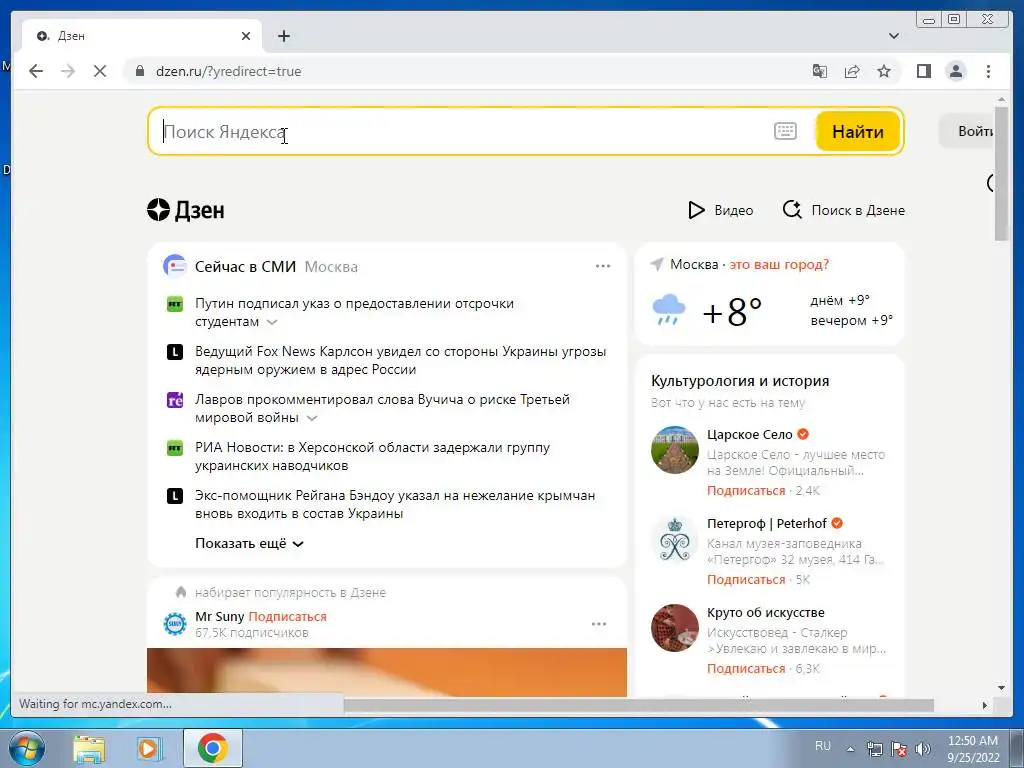This screenshot has width=1024, height=768.
Task: Open three-dot menu of Mr Suny post
Action: (599, 624)
